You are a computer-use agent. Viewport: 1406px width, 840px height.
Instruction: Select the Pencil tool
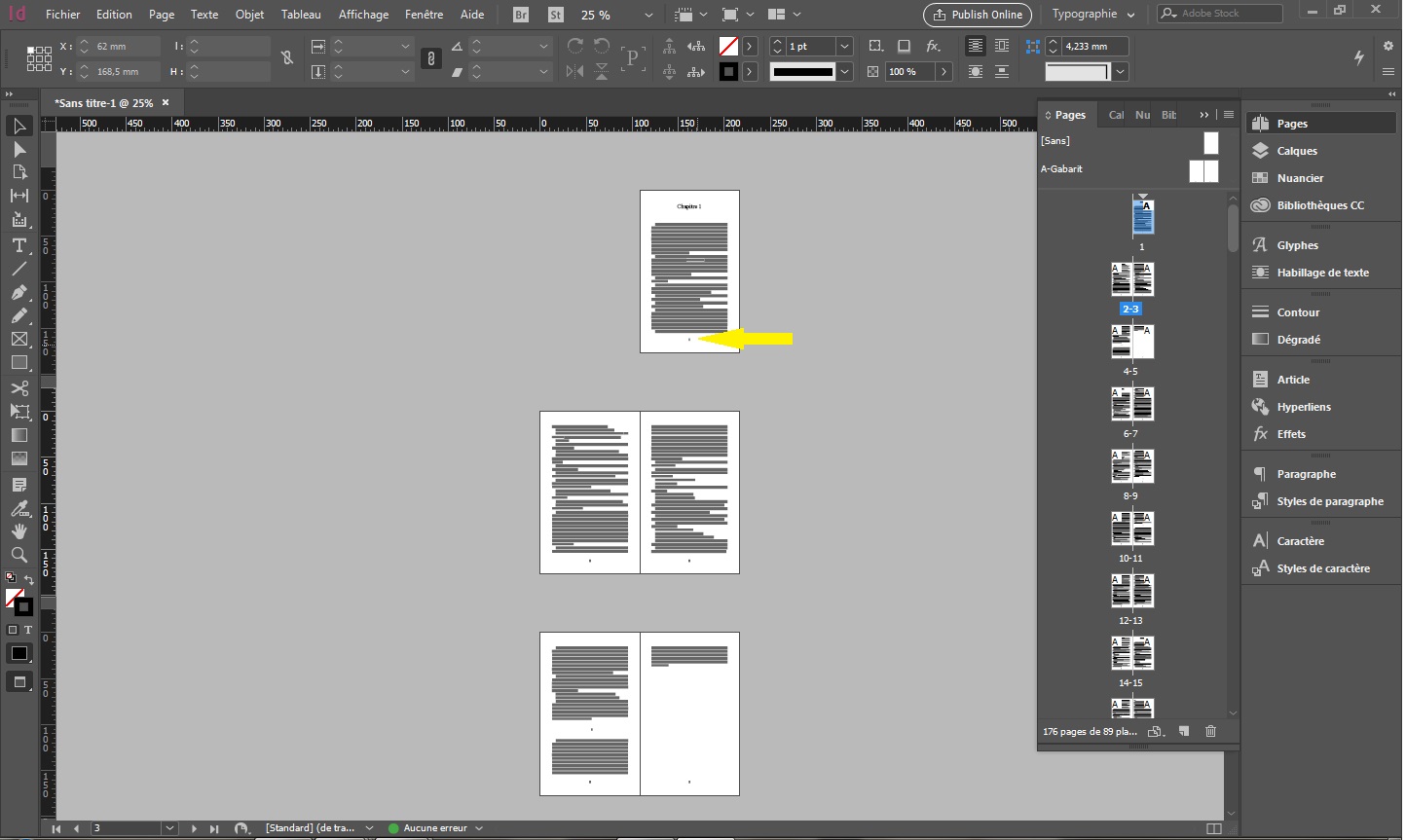click(x=19, y=315)
